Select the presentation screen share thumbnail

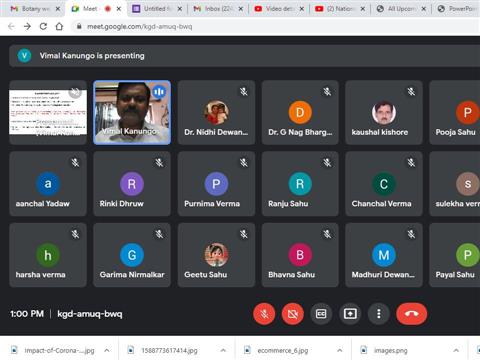(48, 112)
